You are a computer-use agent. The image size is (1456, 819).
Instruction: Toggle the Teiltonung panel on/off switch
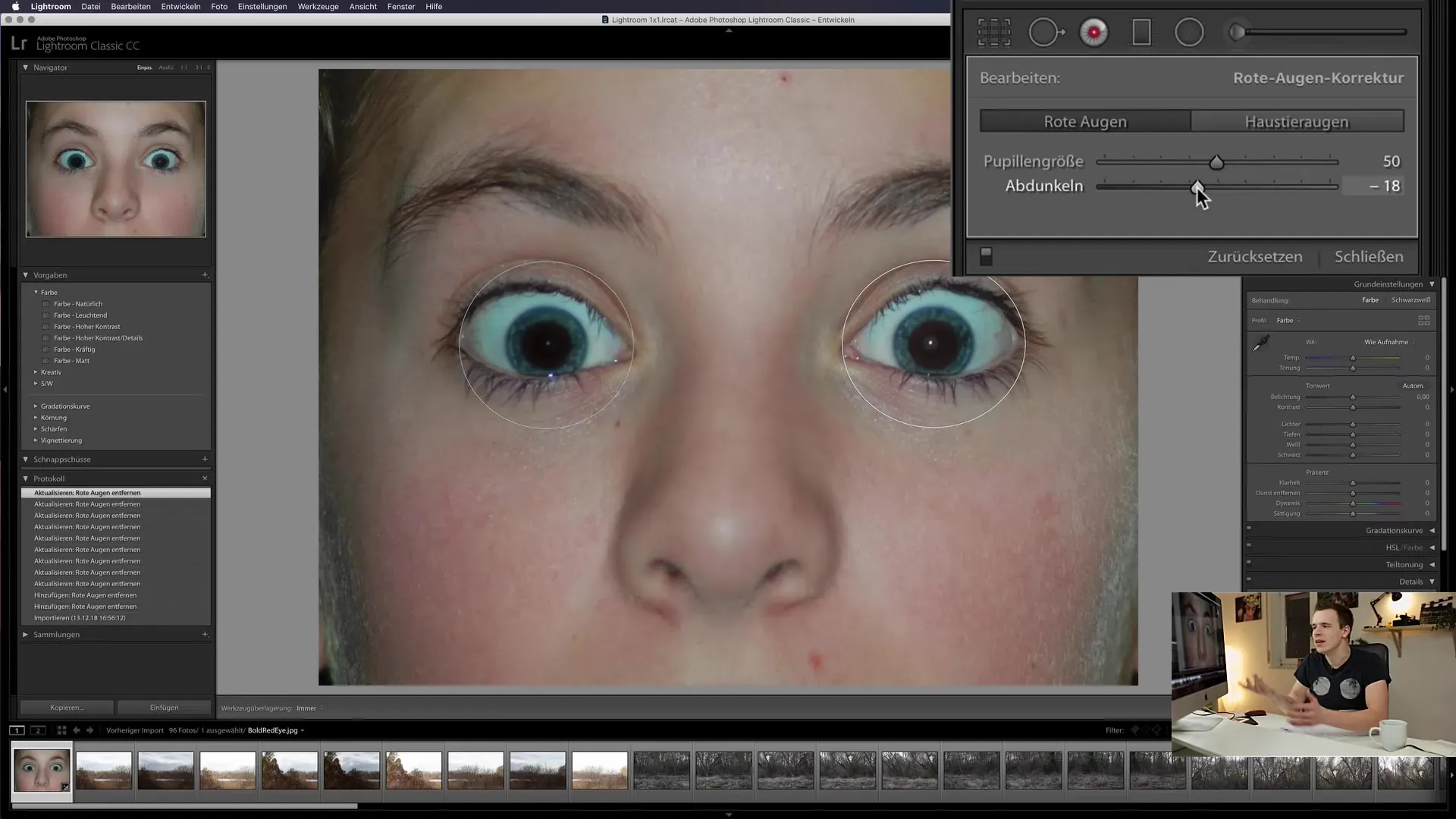tap(1249, 562)
